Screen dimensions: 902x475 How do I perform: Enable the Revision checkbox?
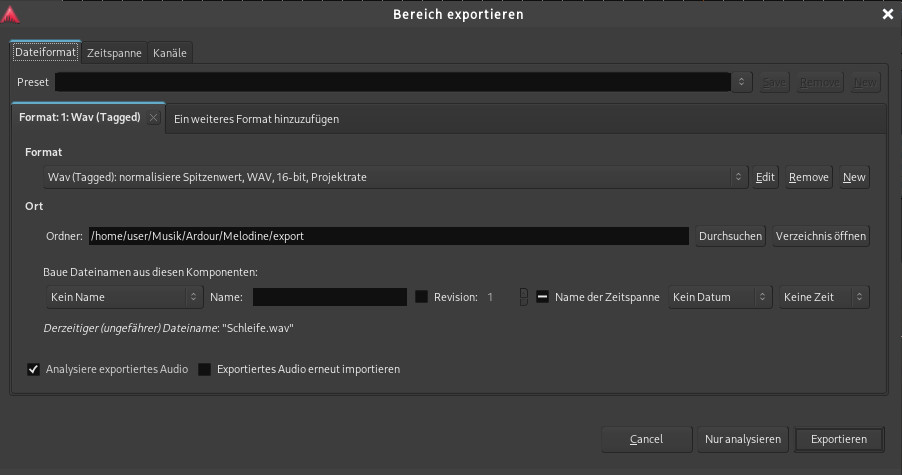pos(422,297)
